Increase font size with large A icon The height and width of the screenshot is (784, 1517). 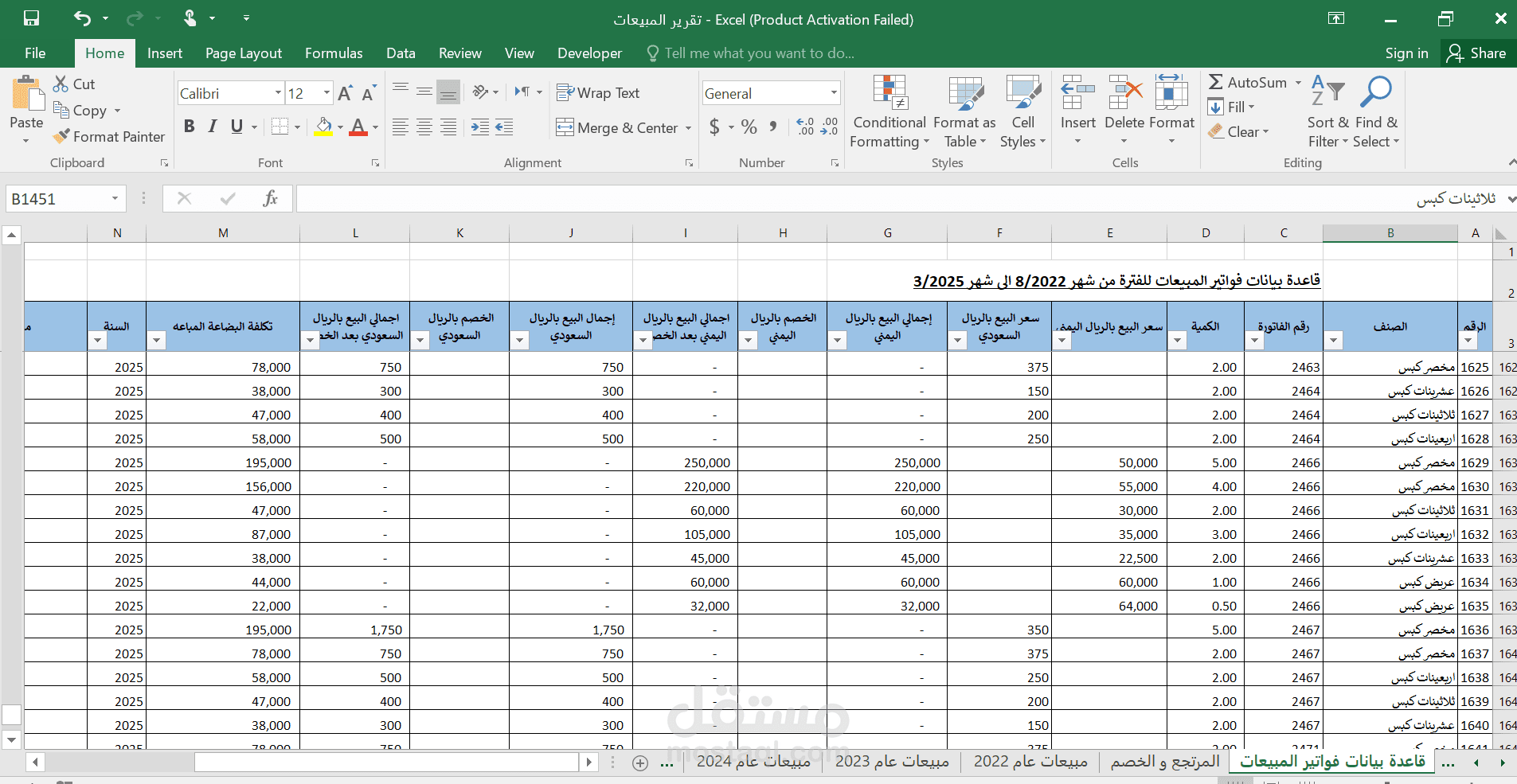[345, 93]
